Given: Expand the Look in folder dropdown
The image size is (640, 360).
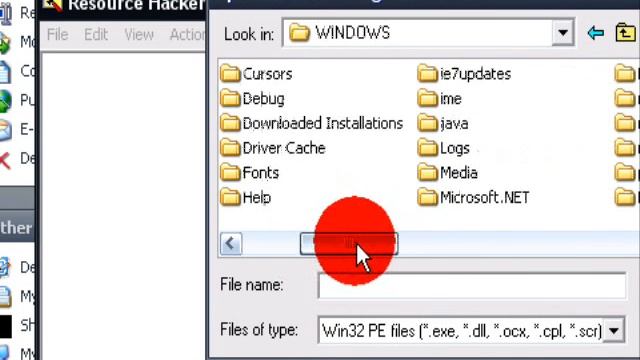Looking at the screenshot, I should click(x=563, y=32).
